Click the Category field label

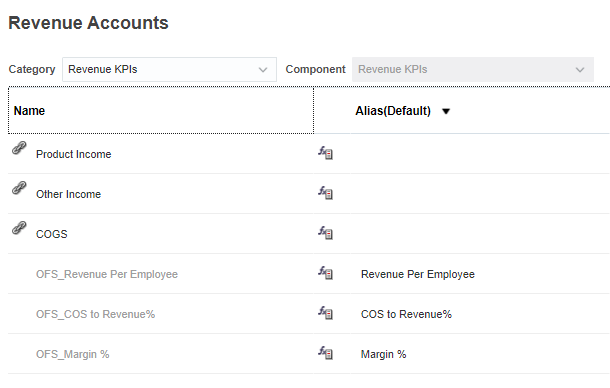(x=32, y=69)
